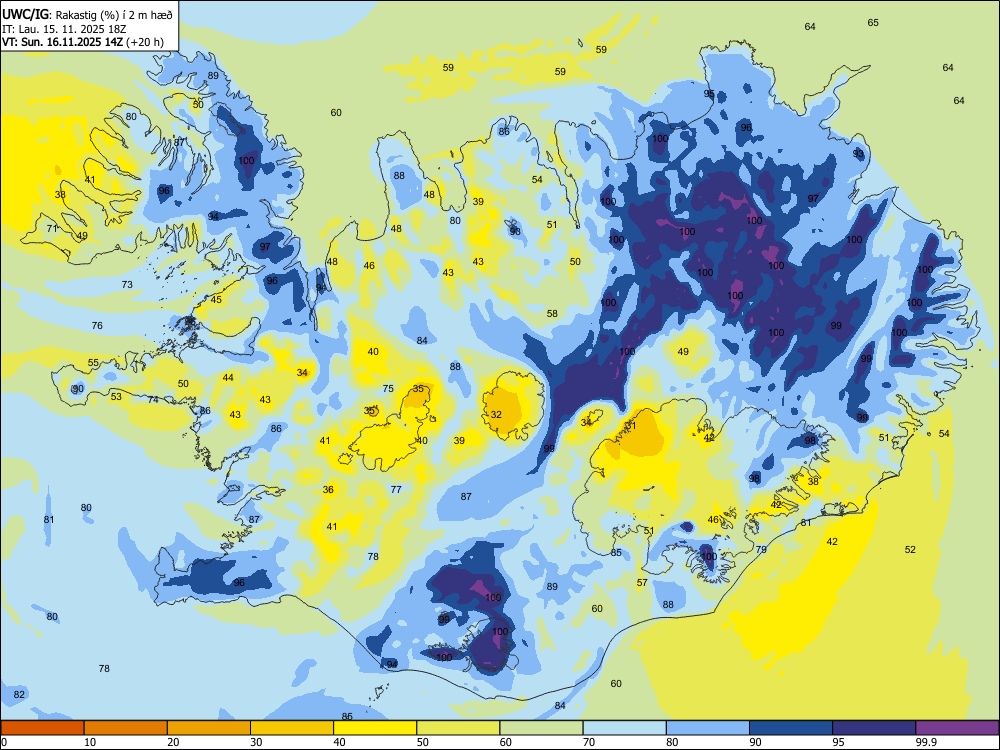Click the map value '57'

coord(642,583)
